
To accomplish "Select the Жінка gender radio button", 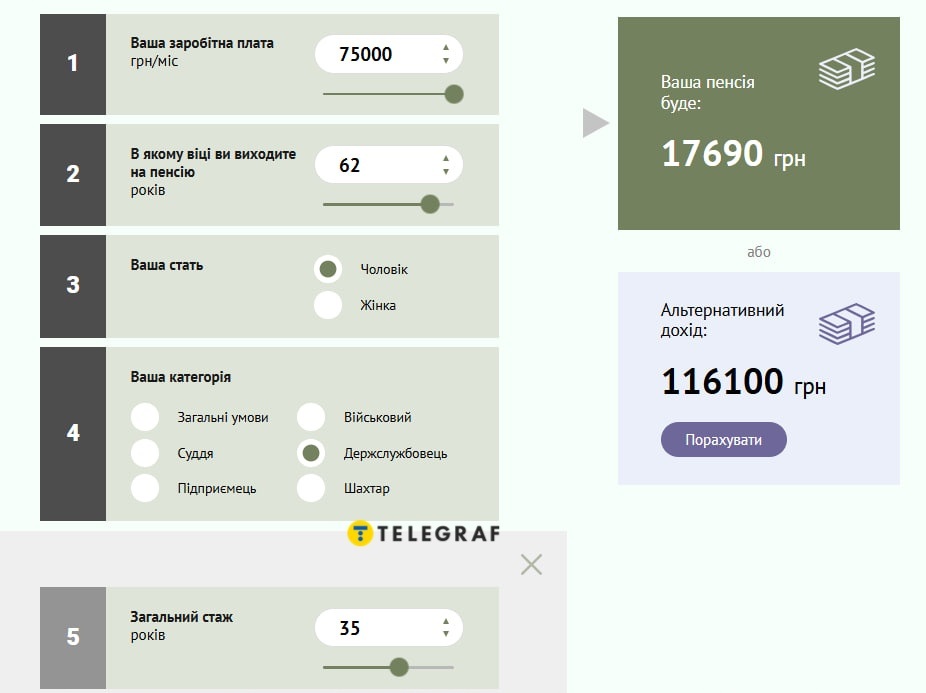I will click(328, 305).
